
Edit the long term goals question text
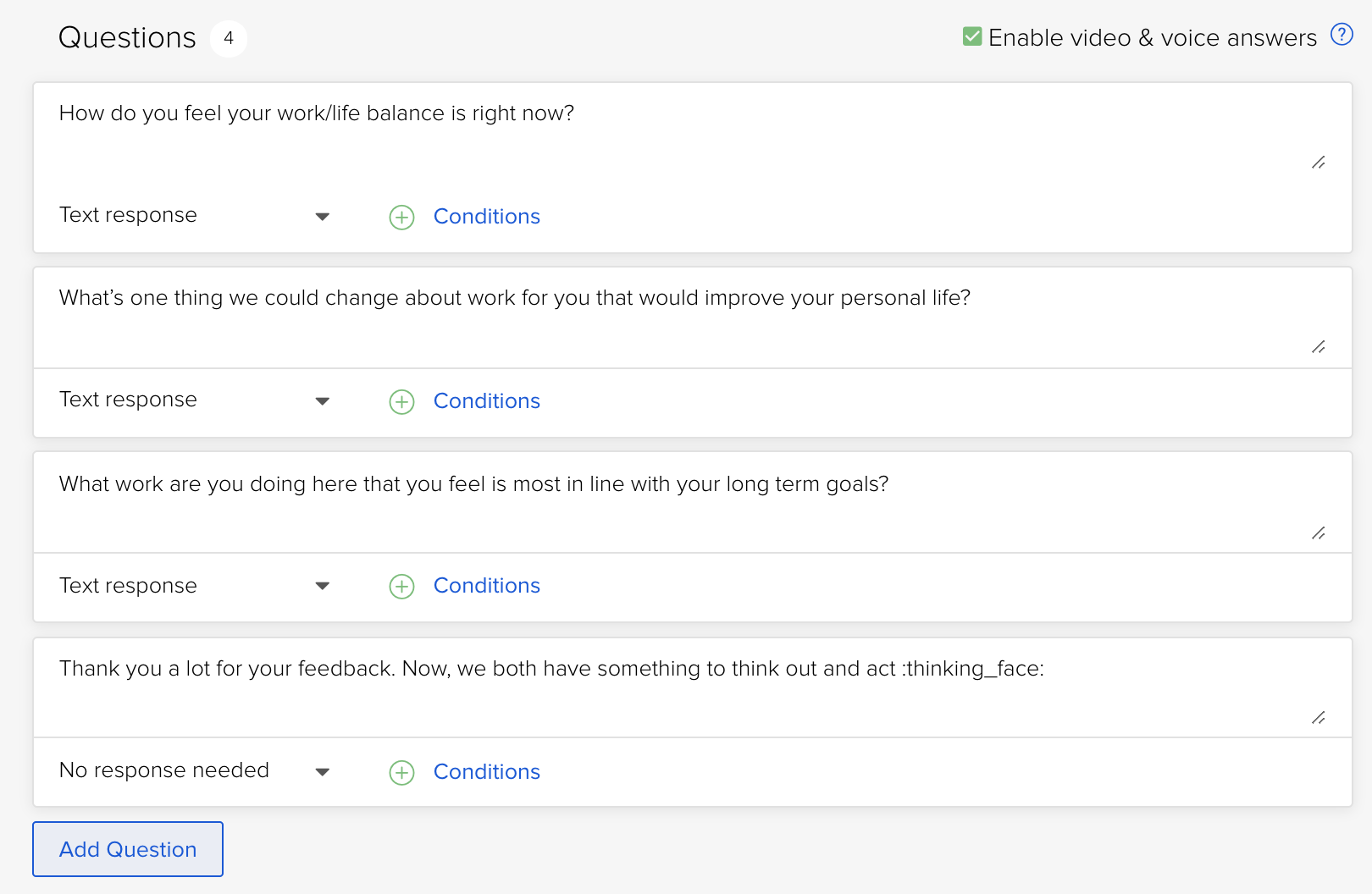point(473,484)
